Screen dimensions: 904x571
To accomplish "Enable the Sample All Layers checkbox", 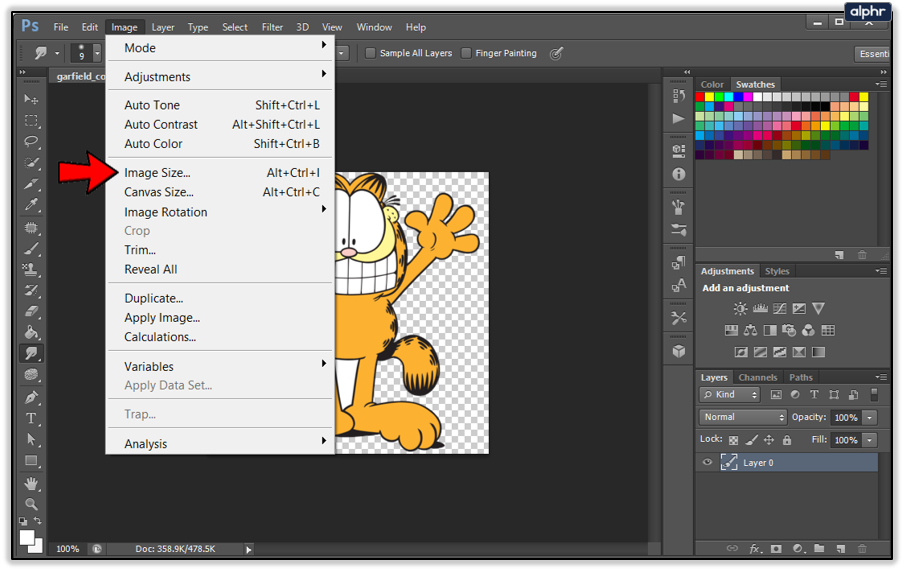I will pos(371,53).
